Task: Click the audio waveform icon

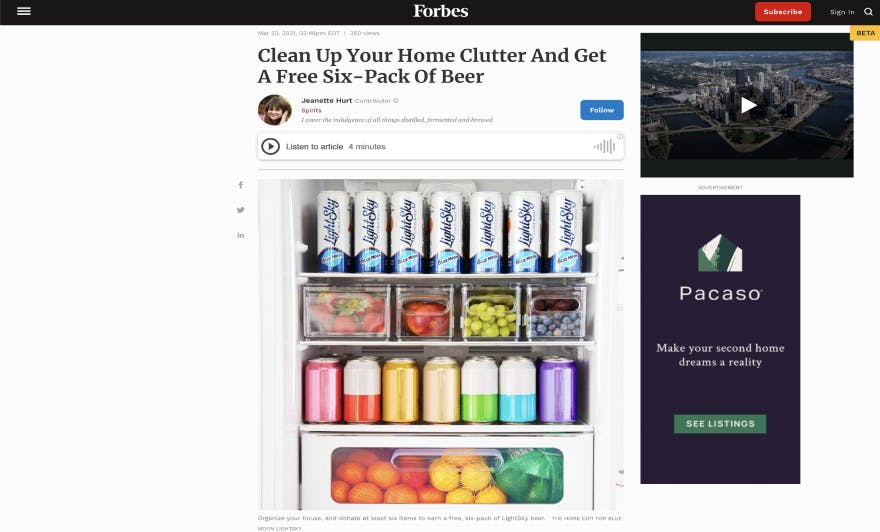Action: point(604,146)
